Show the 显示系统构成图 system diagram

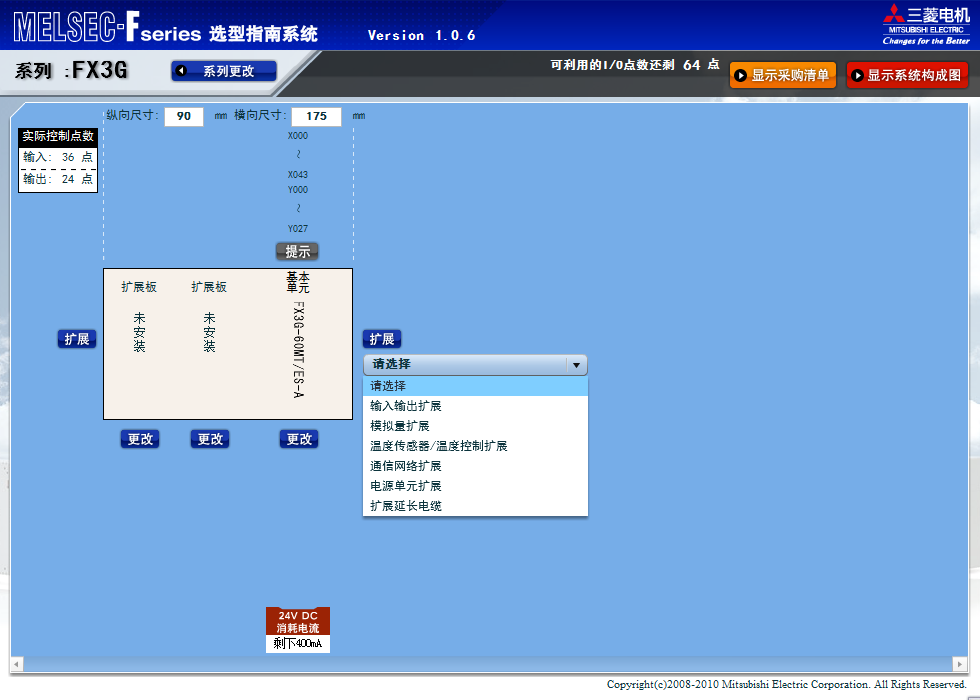pyautogui.click(x=907, y=75)
